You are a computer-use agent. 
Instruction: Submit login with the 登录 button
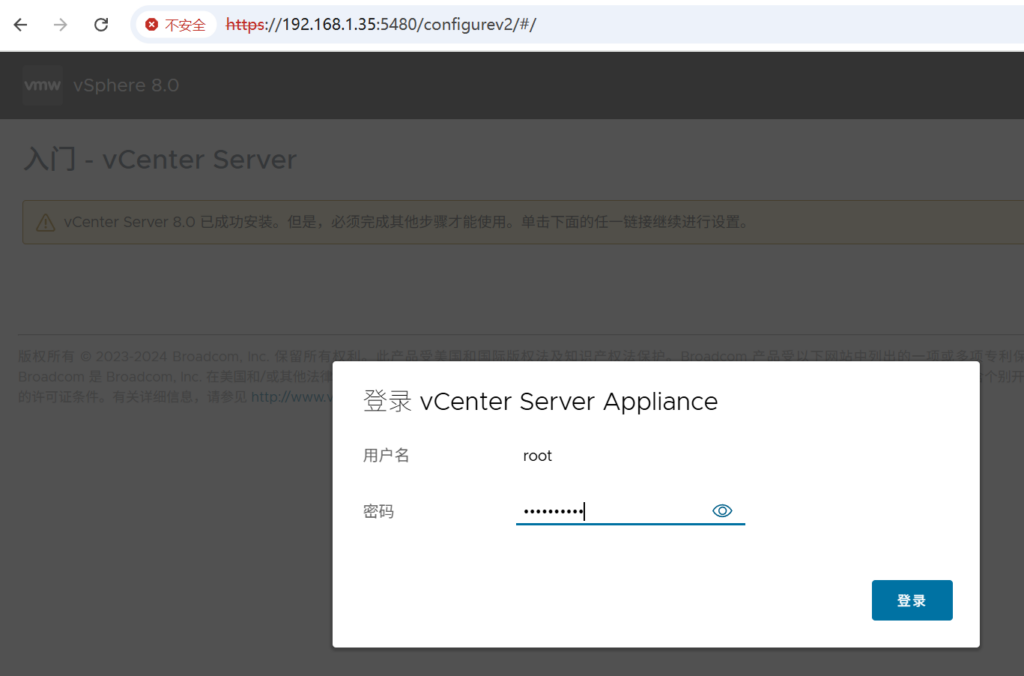point(912,600)
